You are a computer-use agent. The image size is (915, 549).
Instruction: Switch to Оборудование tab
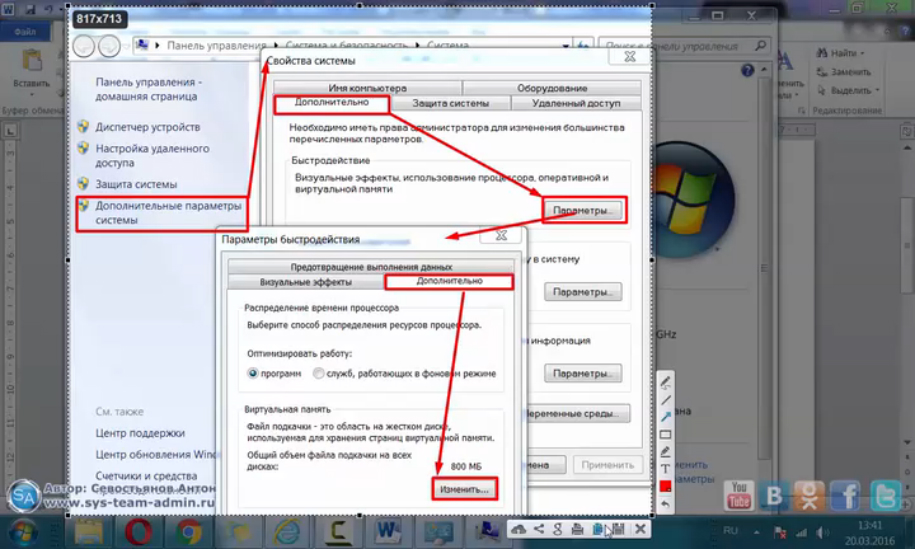552,88
